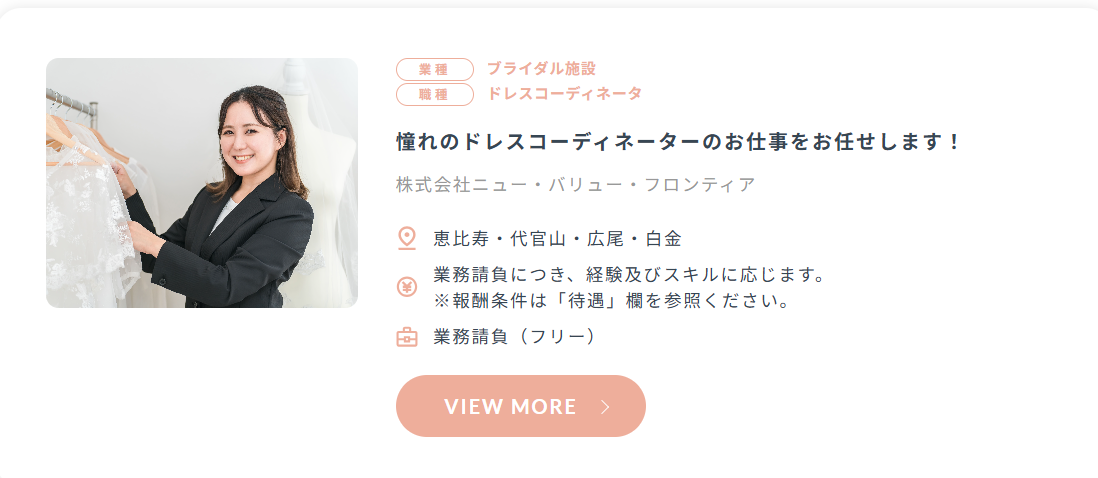Click the yen salary icon
This screenshot has width=1098, height=478.
tap(407, 287)
